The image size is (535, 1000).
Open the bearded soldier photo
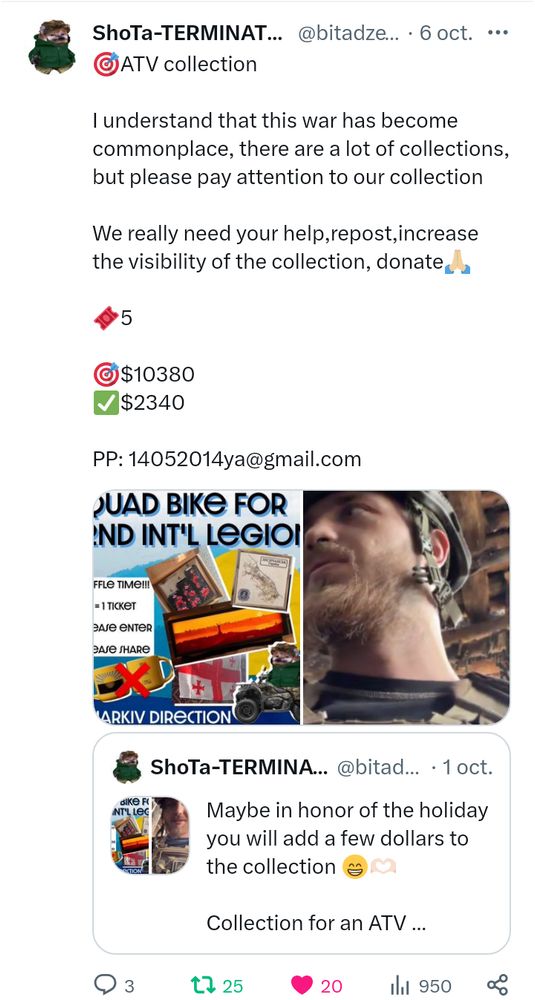406,607
